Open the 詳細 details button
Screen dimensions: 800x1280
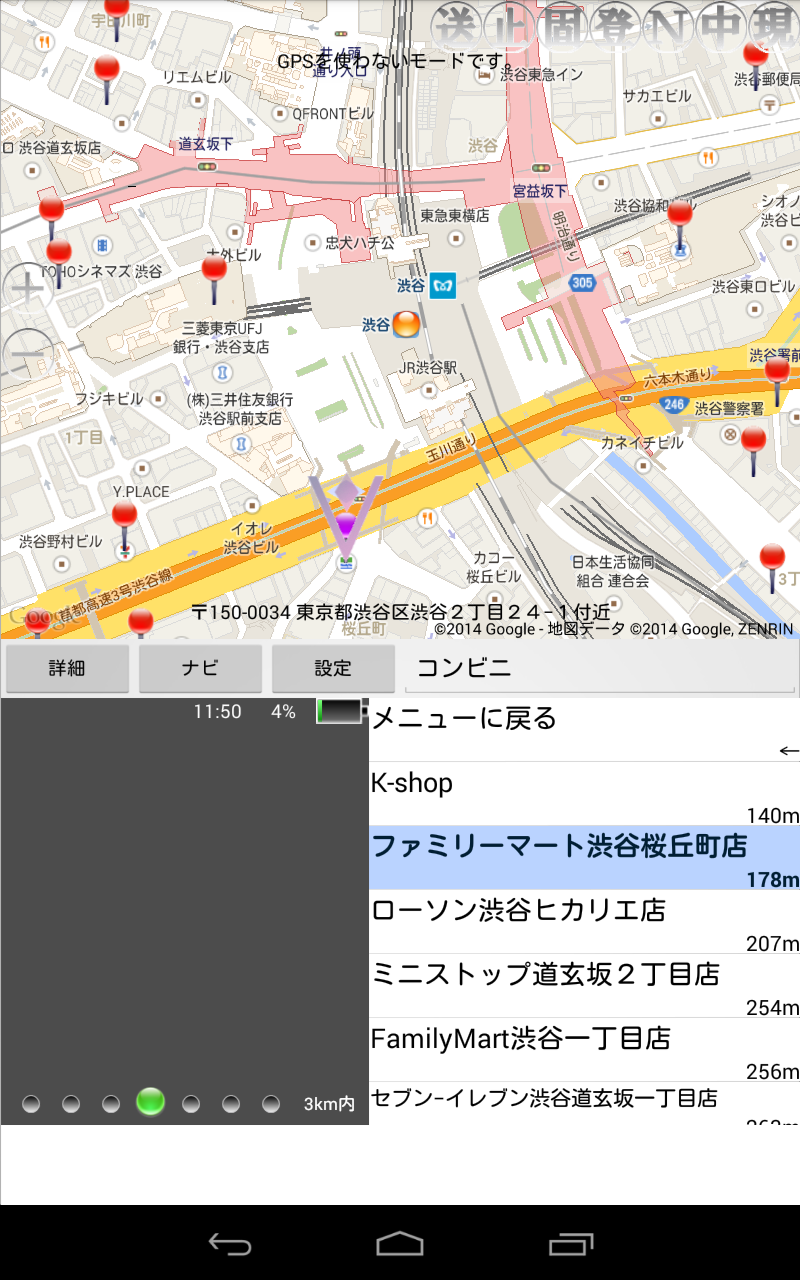(67, 669)
